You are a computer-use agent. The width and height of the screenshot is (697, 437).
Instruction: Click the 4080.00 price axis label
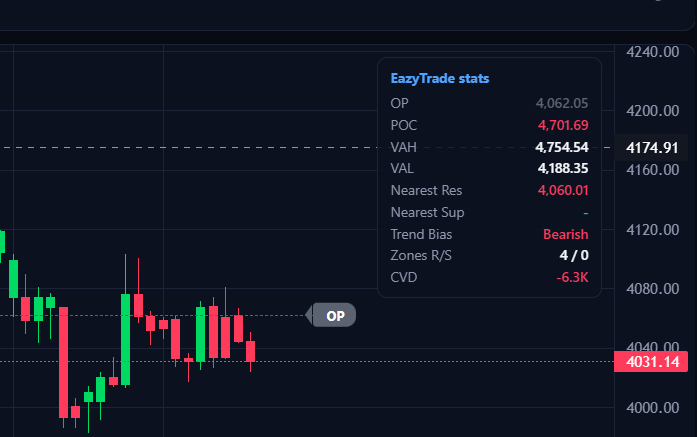point(653,289)
